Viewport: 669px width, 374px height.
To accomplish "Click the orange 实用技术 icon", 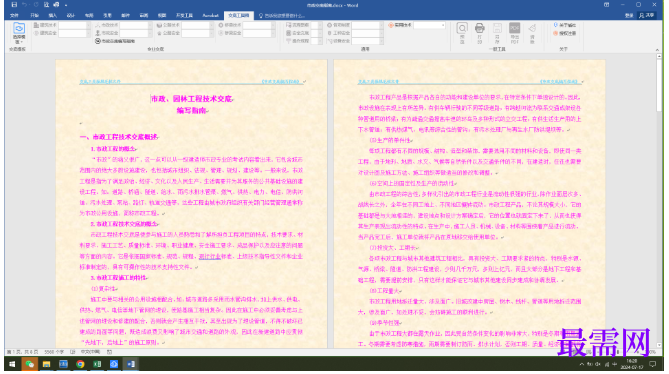I will click(x=391, y=25).
